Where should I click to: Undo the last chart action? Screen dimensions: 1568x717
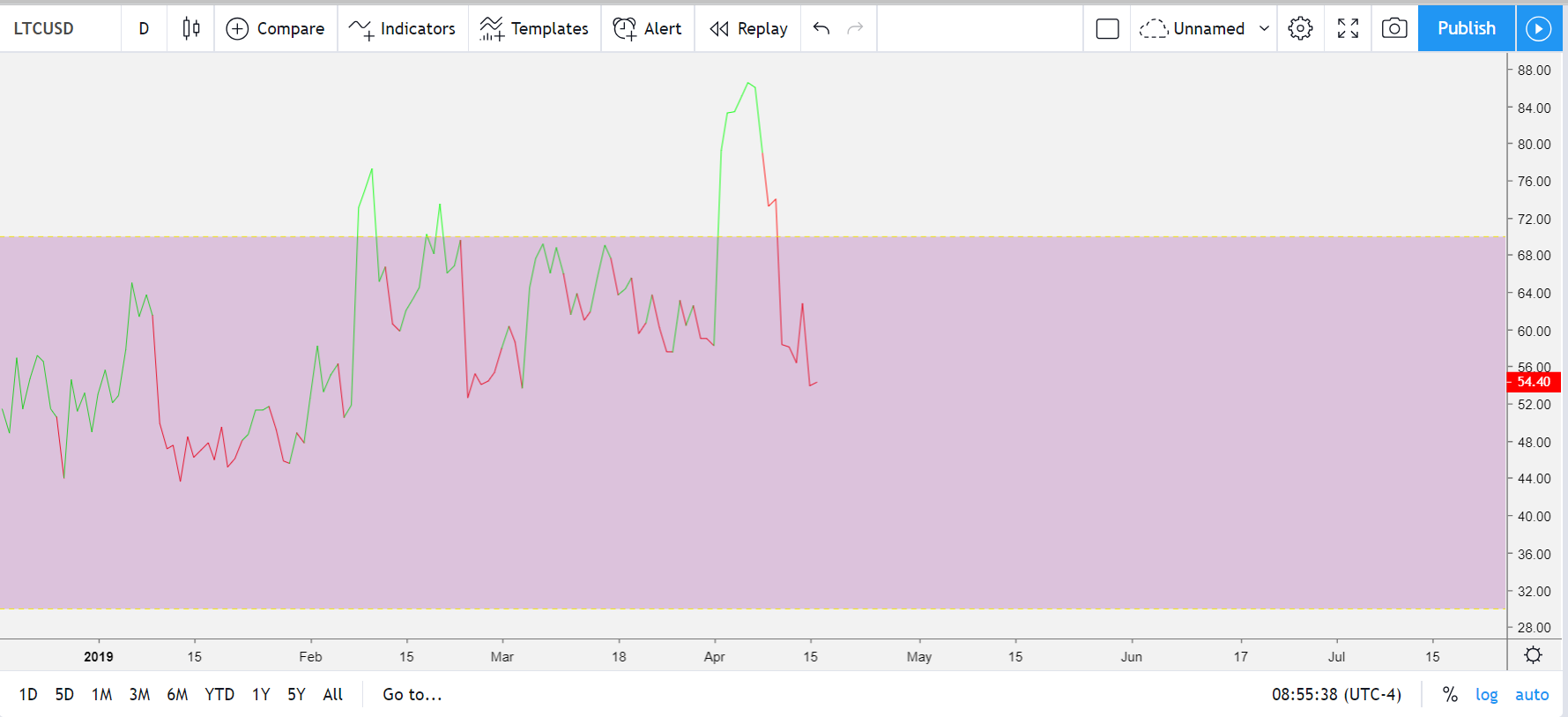click(x=821, y=28)
